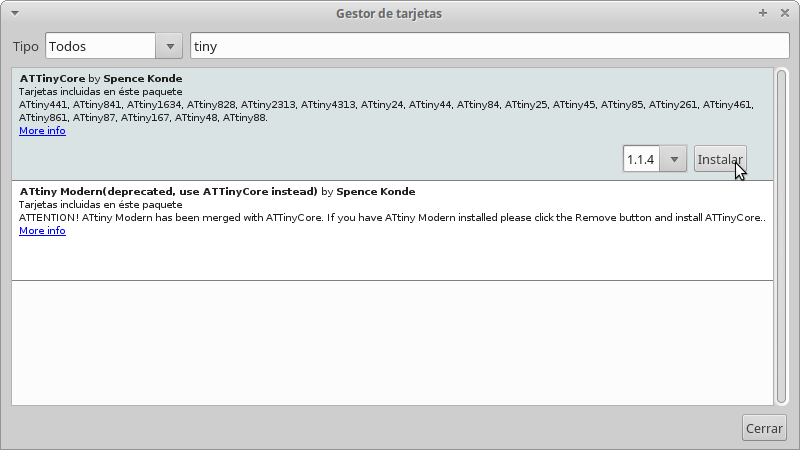Open the window menu arrow in title bar

pos(11,13)
